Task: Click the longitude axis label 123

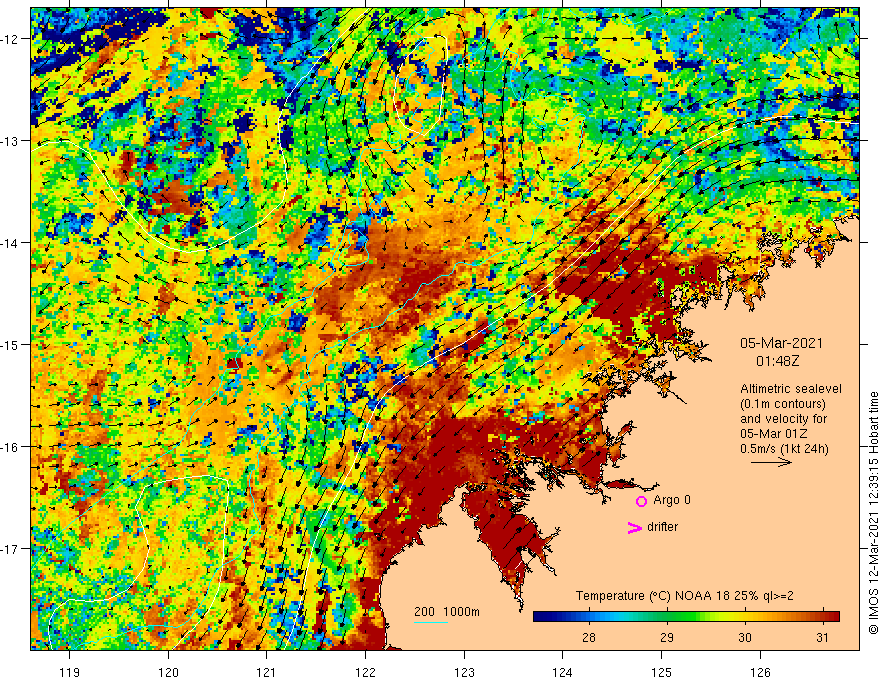Action: [464, 672]
